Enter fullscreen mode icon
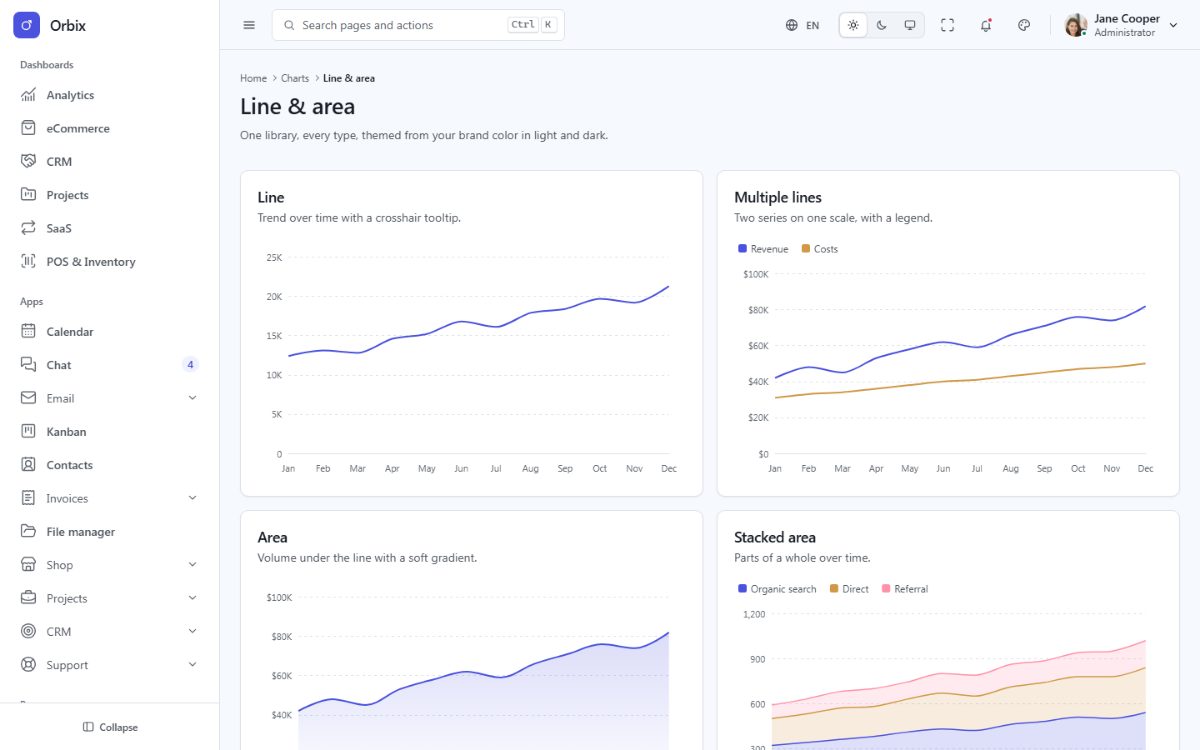 point(948,25)
